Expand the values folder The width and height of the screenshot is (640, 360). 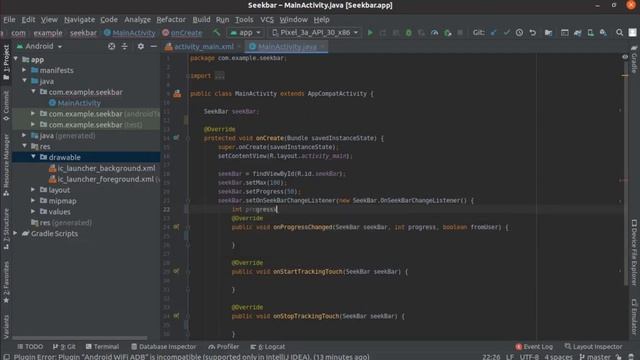pos(33,211)
